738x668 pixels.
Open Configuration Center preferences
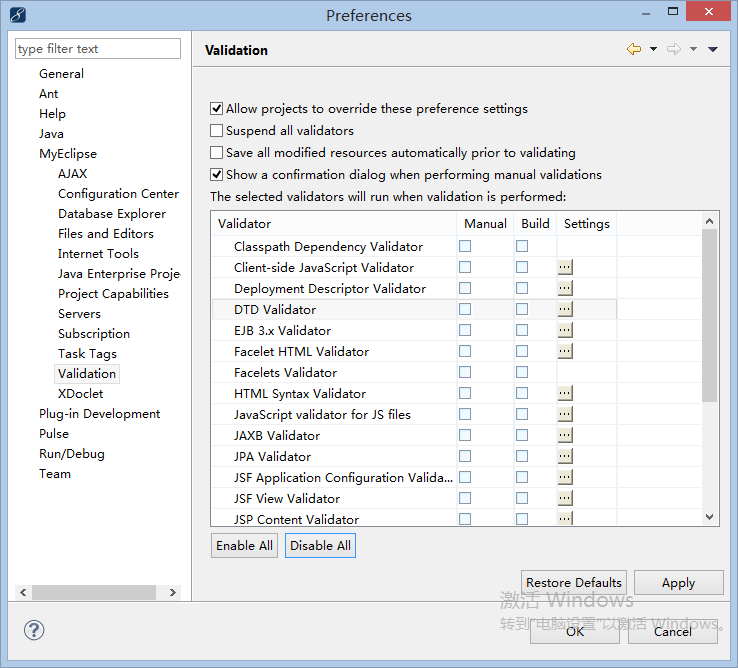(x=118, y=194)
